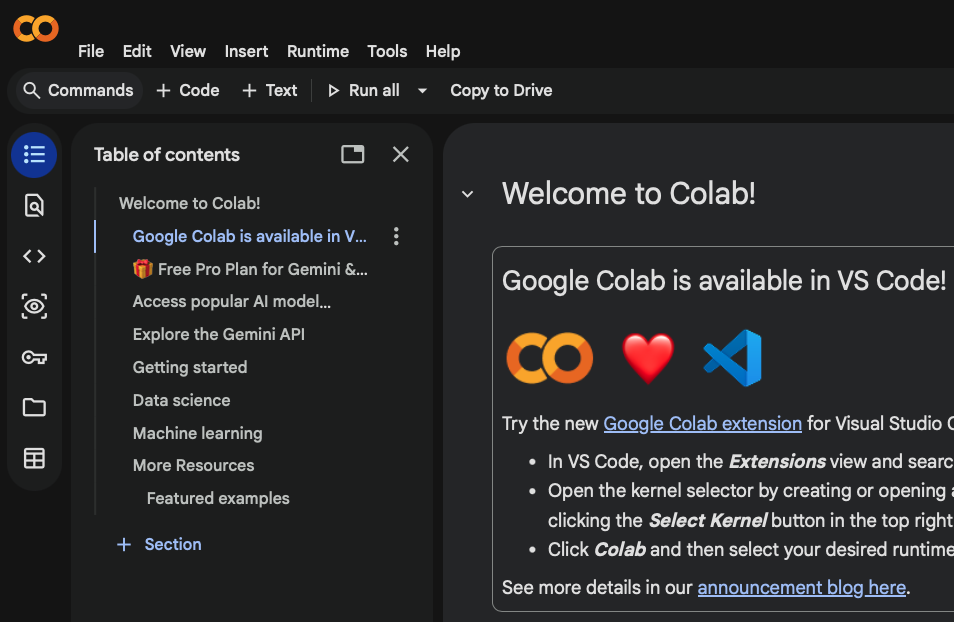
Task: Open the Variables inspector sidebar icon
Action: [x=34, y=306]
